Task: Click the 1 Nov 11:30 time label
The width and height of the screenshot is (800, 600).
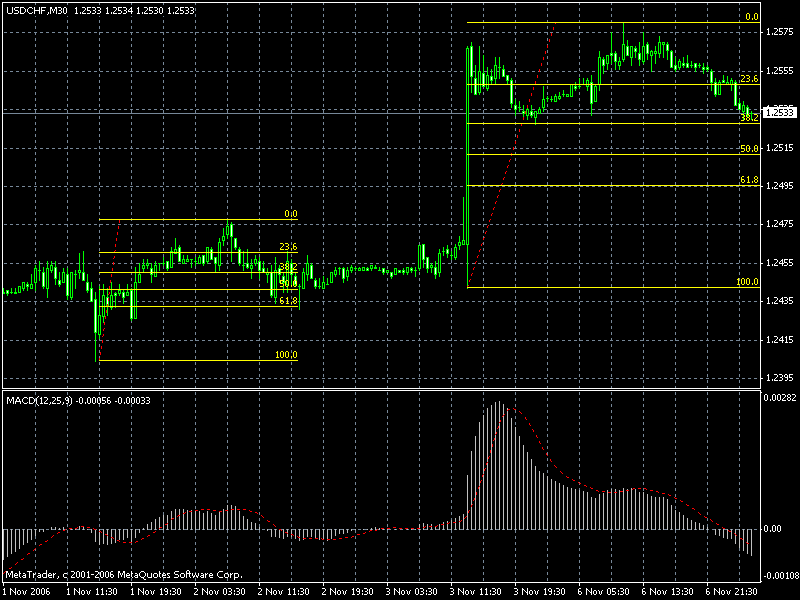Action: tap(92, 592)
